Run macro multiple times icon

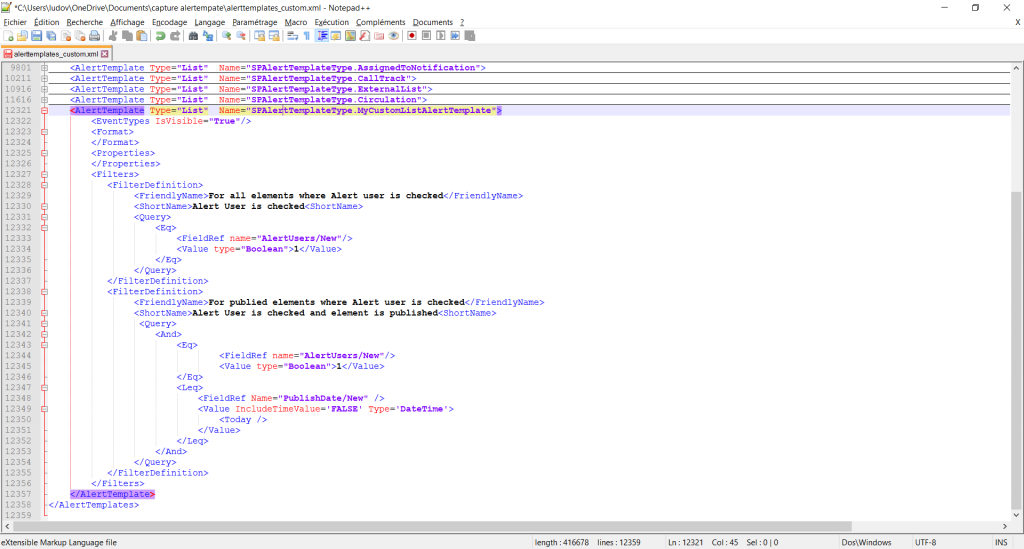455,36
